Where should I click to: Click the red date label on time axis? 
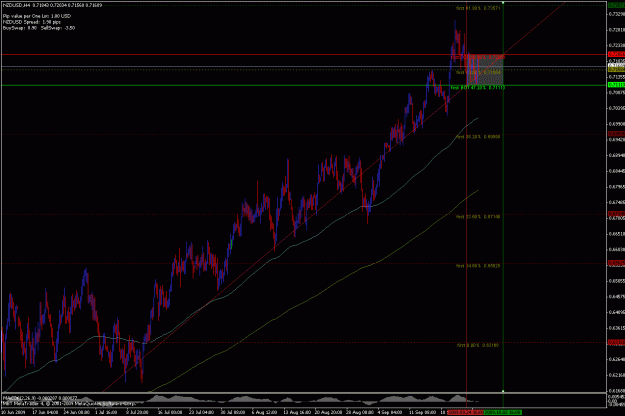465,412
